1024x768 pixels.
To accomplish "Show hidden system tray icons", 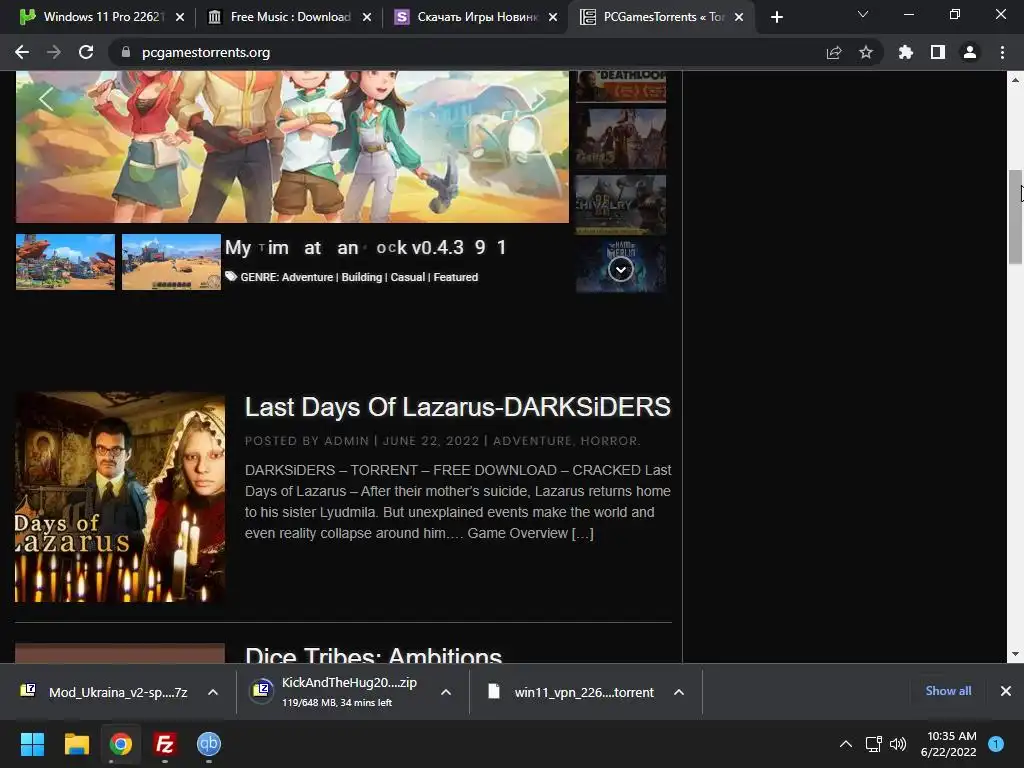I will [846, 744].
